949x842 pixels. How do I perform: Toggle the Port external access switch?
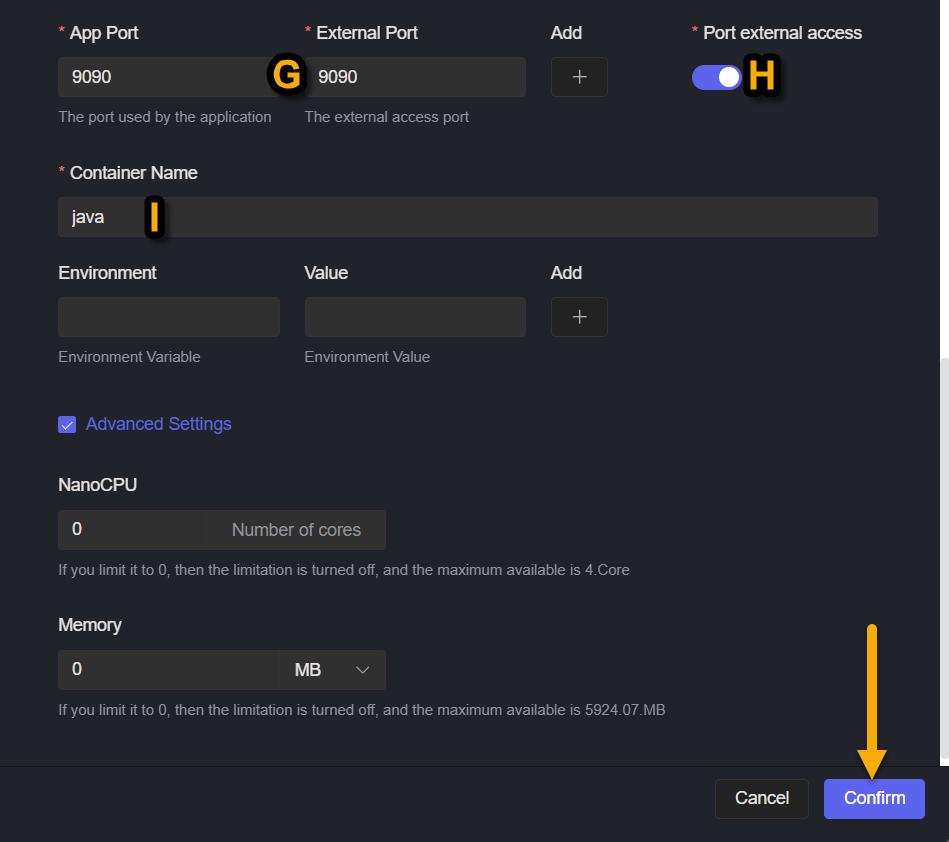[x=717, y=77]
